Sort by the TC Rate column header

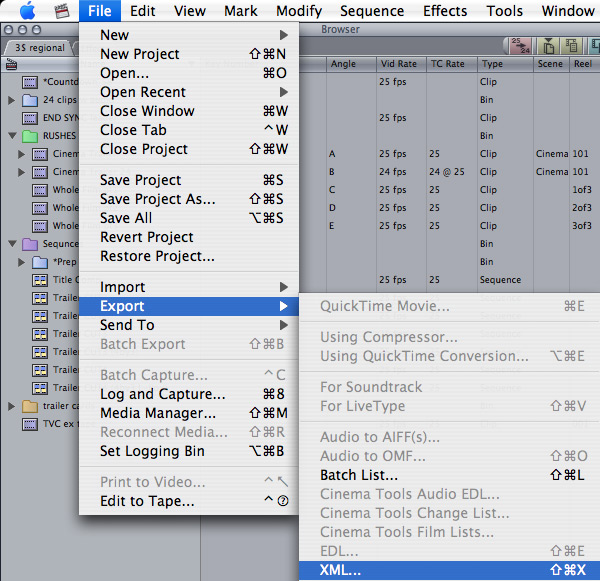452,64
